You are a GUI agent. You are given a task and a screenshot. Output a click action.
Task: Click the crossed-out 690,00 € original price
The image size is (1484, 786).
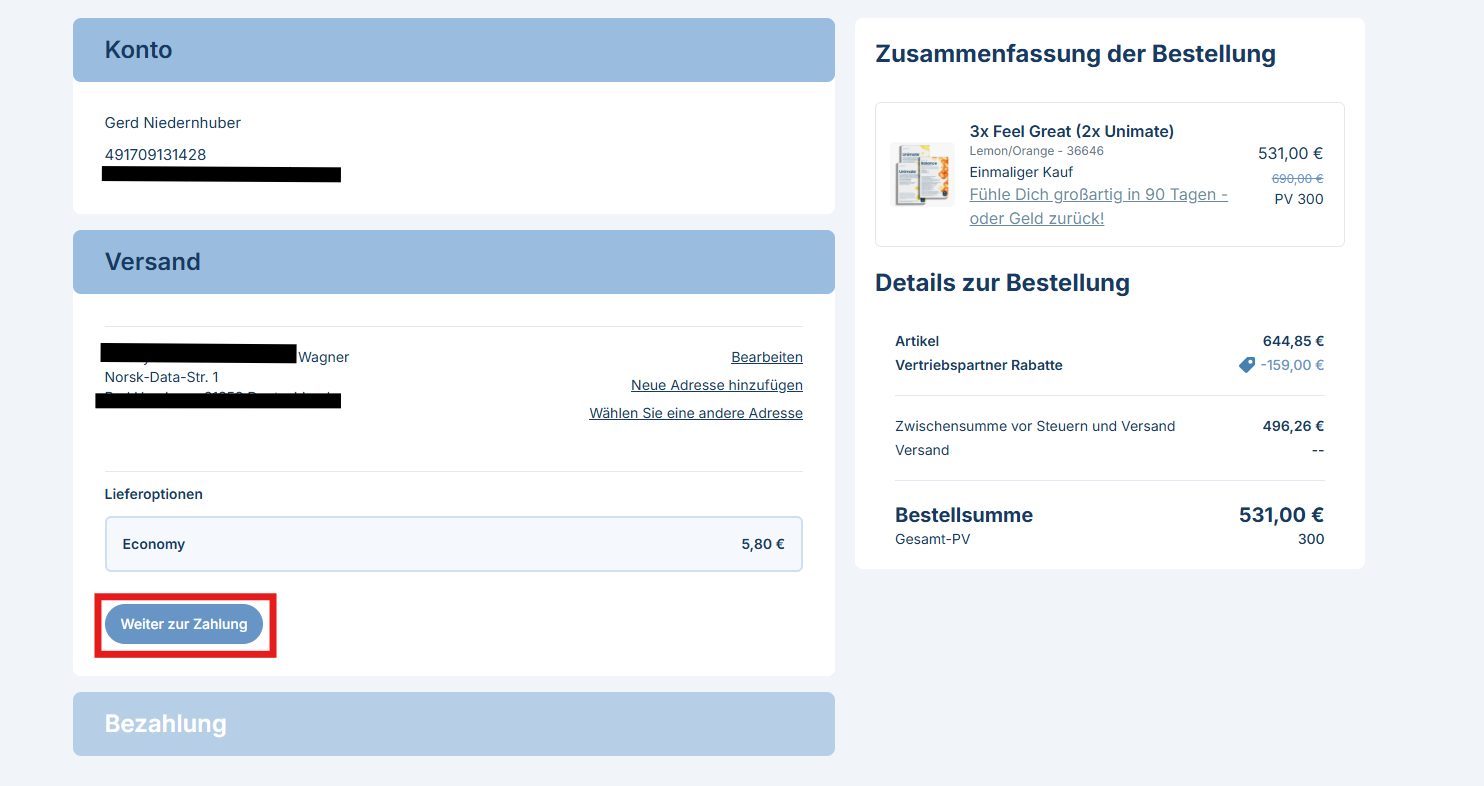pos(1296,178)
